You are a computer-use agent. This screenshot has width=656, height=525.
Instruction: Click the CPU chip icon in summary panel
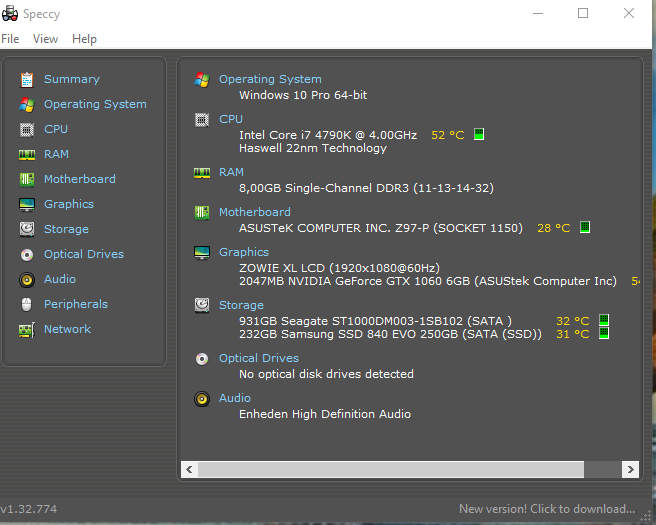(202, 120)
